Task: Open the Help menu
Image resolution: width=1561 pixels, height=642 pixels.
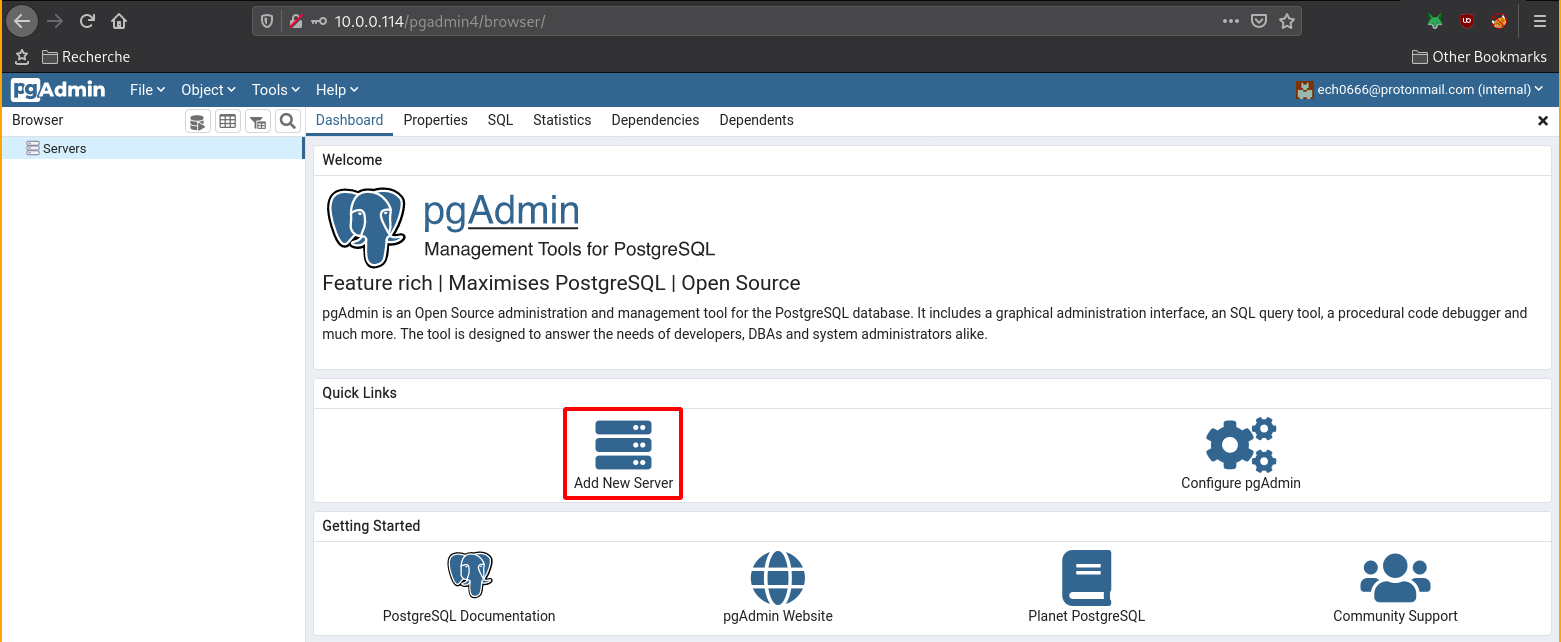Action: click(337, 90)
